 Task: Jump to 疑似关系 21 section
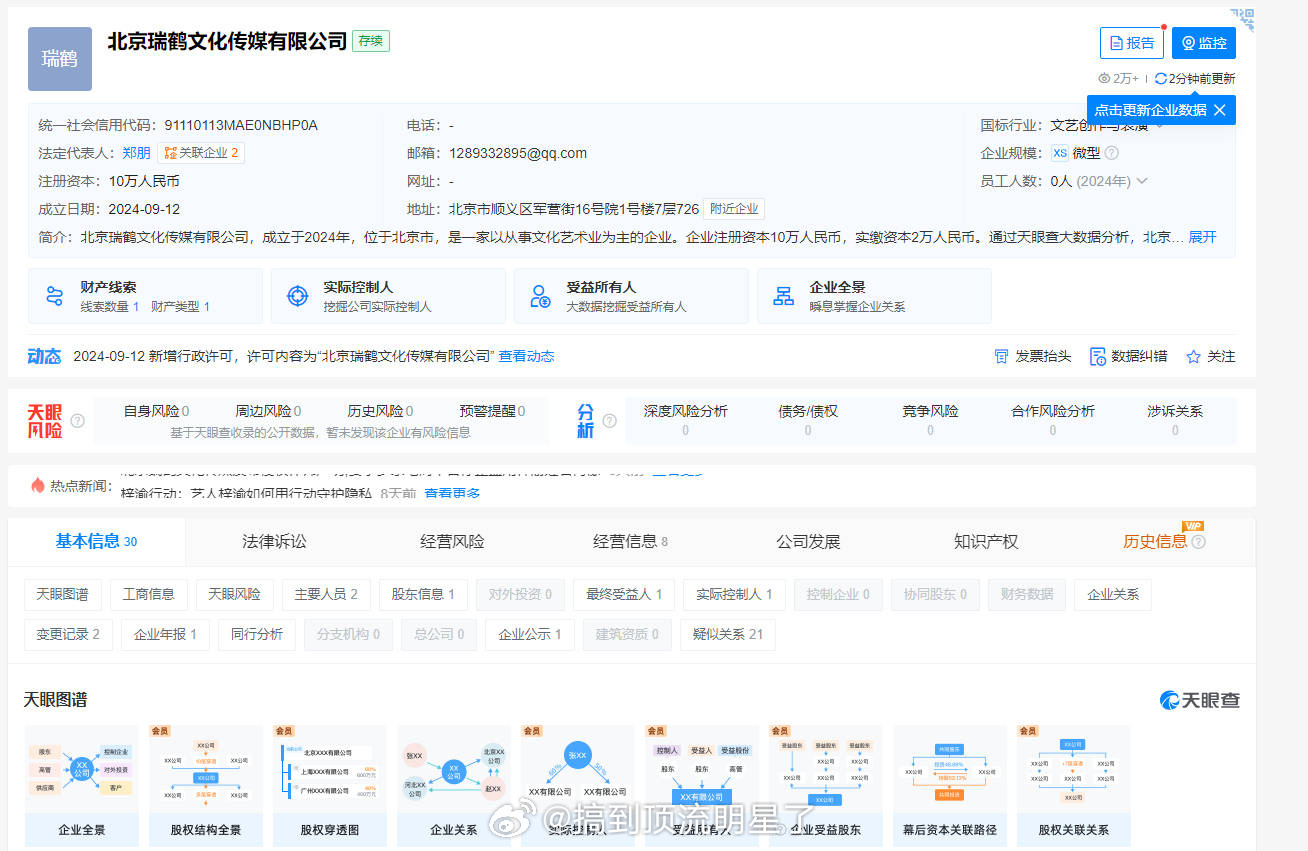point(727,634)
